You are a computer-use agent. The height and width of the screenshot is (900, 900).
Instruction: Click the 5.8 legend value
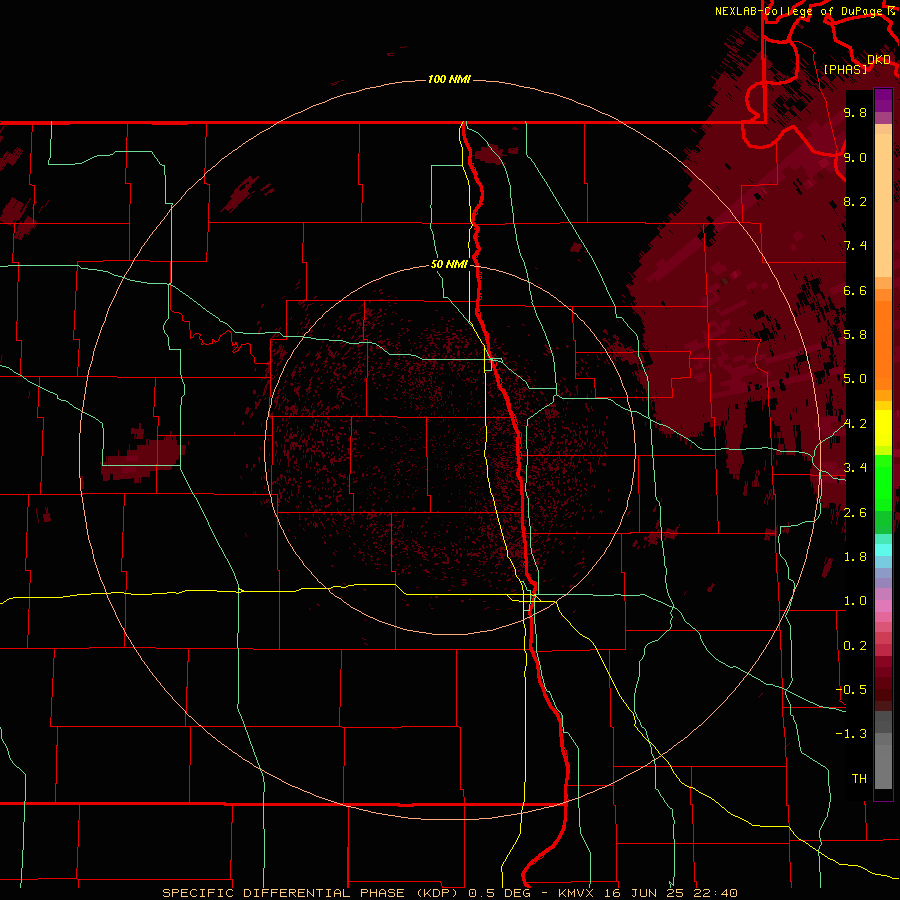(x=855, y=335)
